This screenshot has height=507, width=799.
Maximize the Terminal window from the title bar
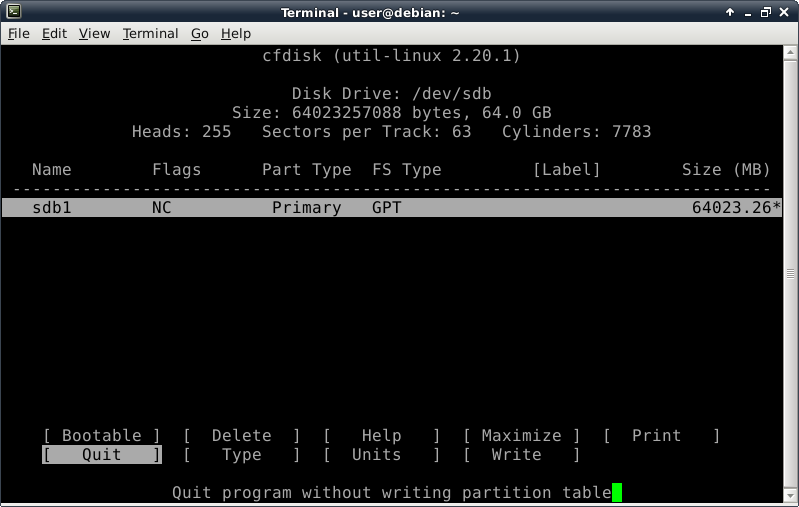click(766, 12)
